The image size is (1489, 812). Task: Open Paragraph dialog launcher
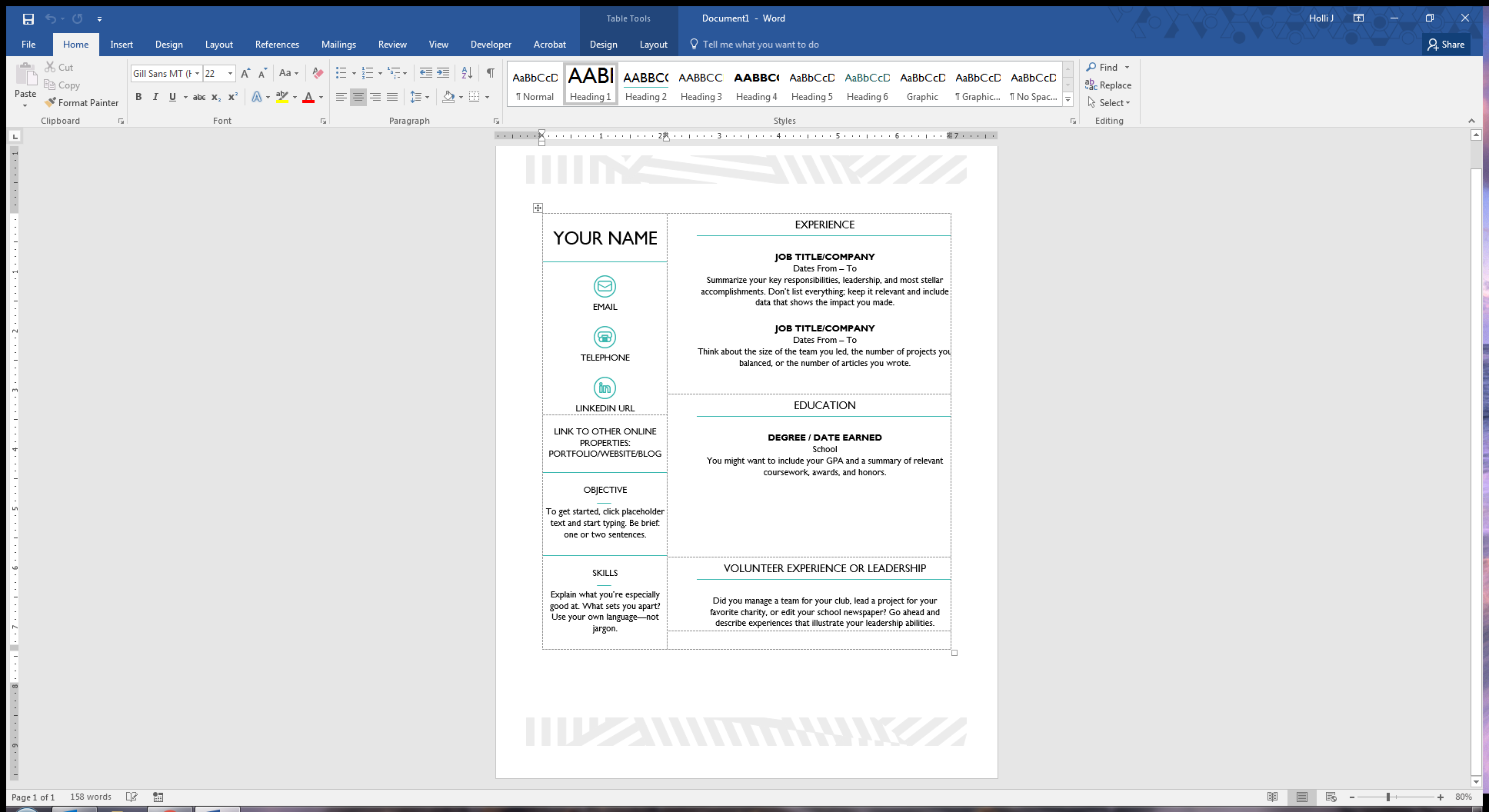[x=496, y=121]
